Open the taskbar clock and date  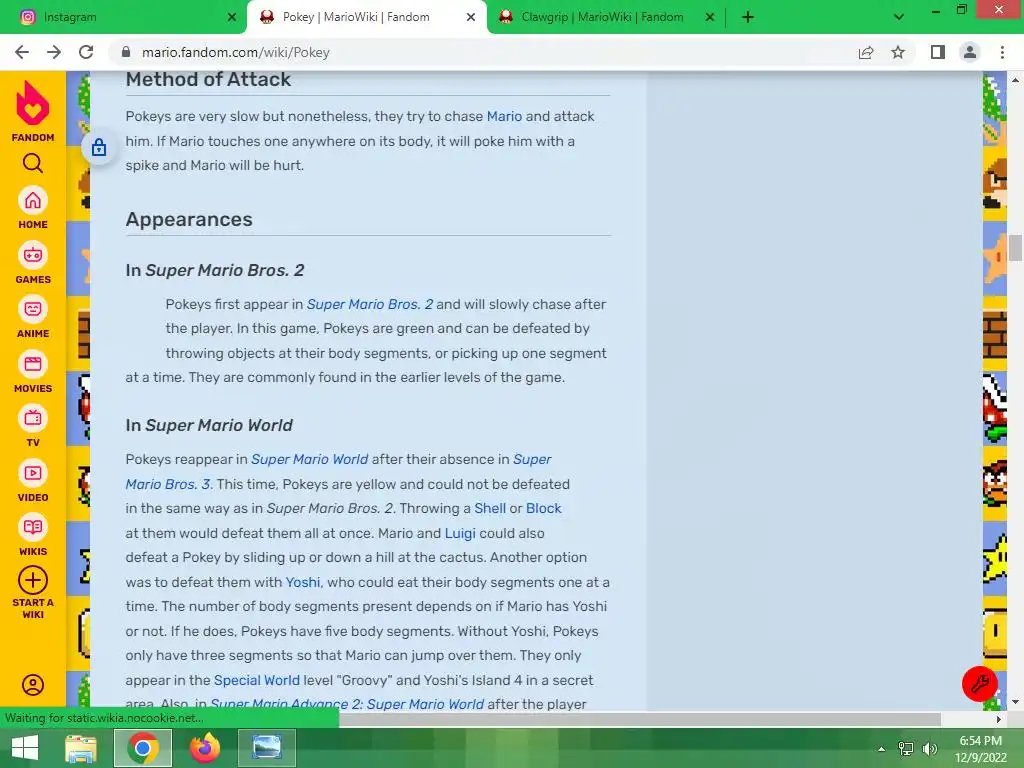[981, 749]
